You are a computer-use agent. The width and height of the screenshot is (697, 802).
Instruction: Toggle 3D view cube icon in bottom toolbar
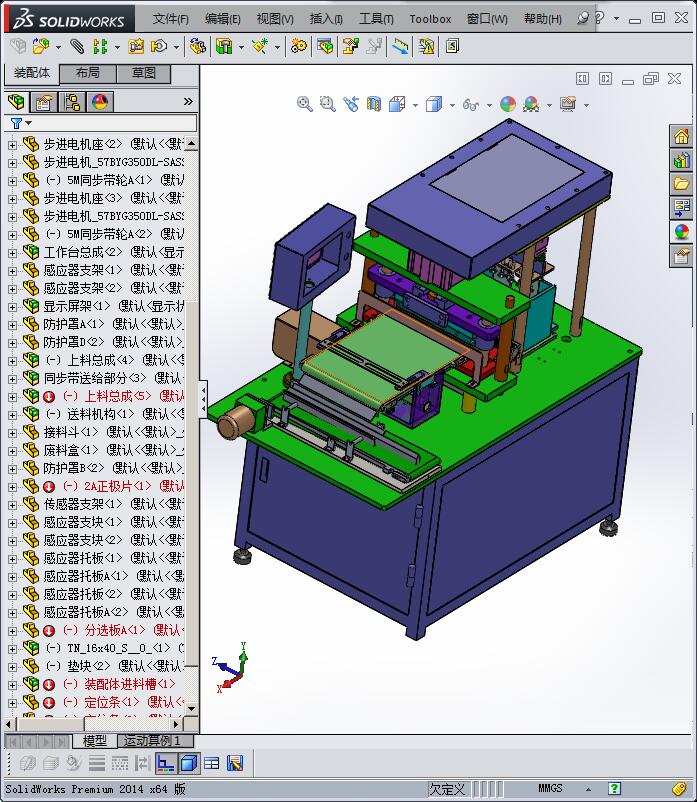[189, 763]
